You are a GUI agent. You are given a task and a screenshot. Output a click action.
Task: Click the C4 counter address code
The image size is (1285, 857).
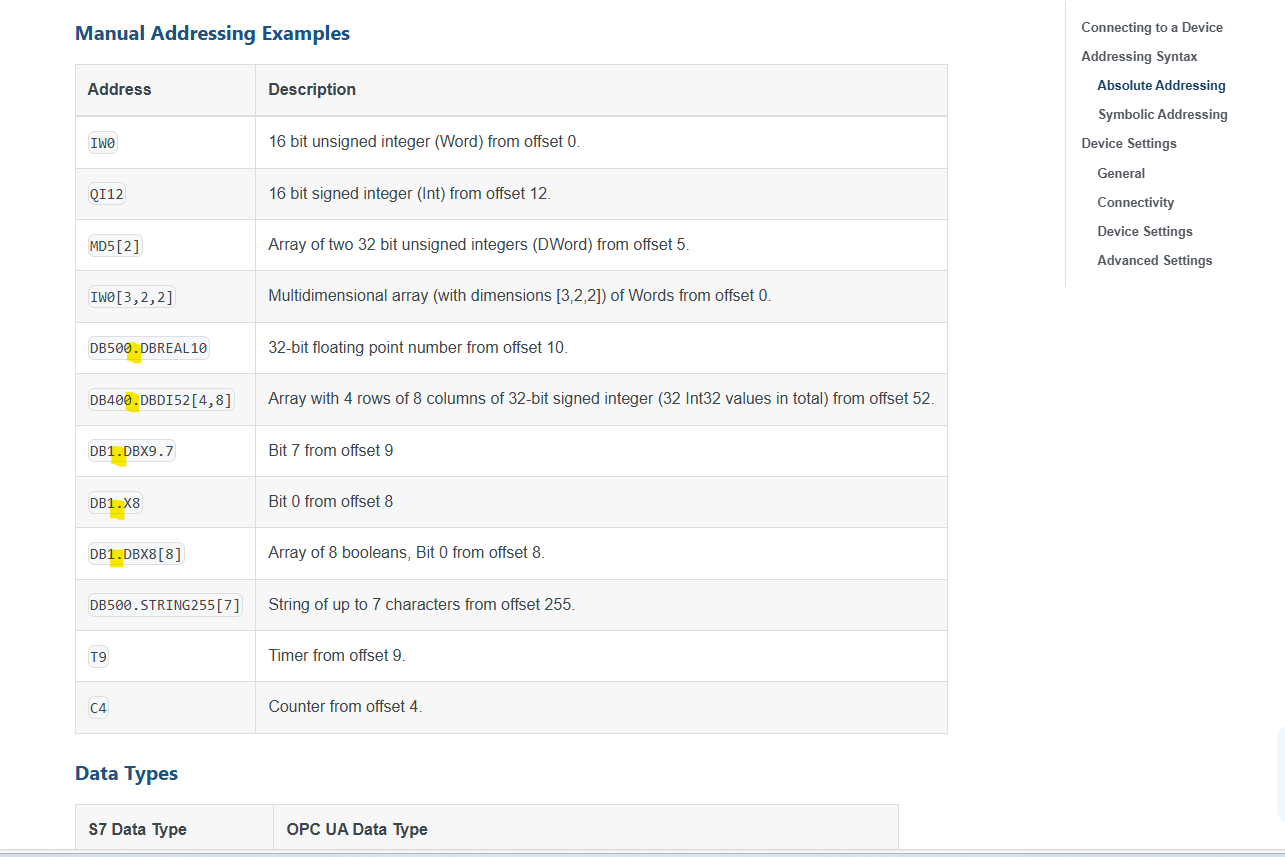point(98,708)
